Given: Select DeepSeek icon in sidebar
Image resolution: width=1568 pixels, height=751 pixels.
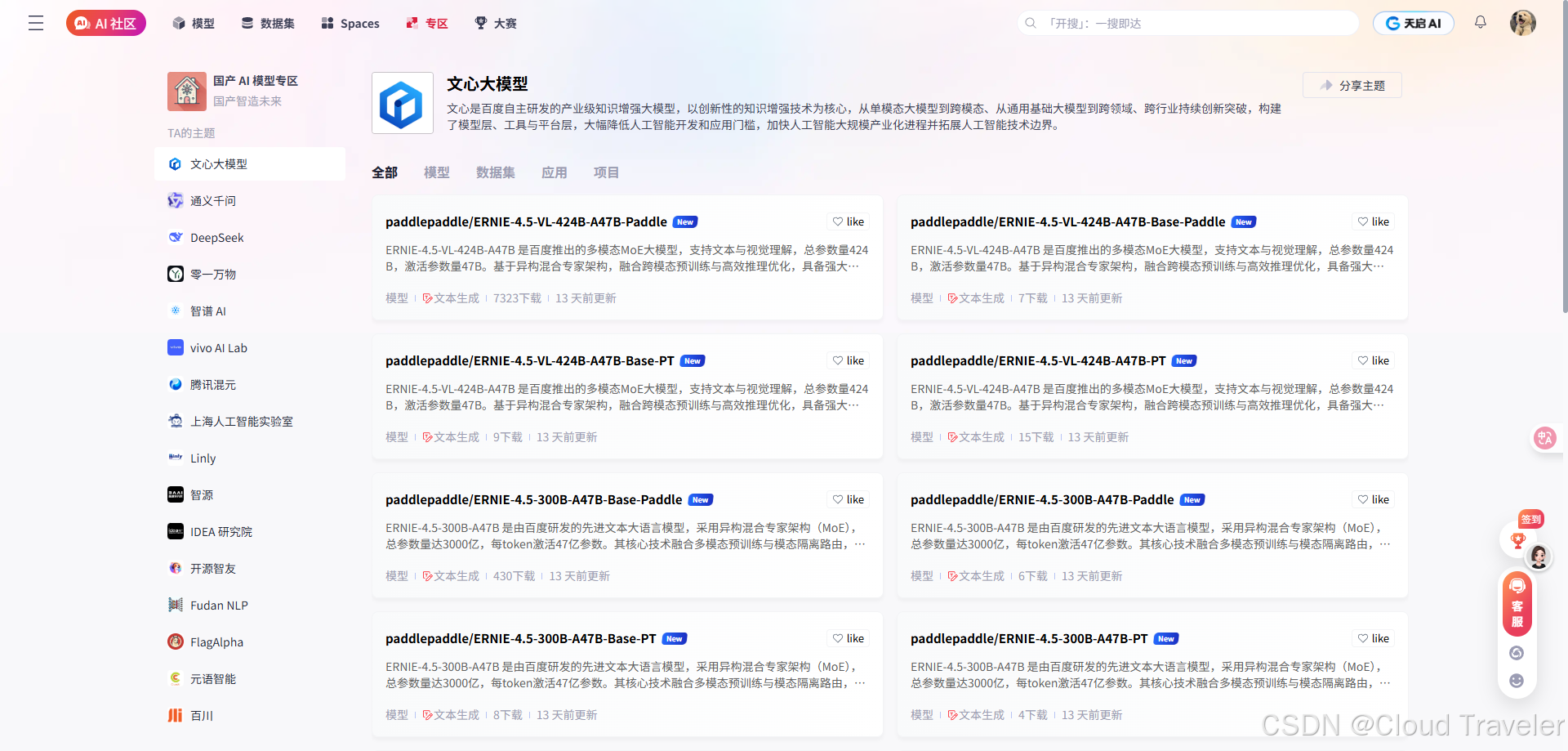Looking at the screenshot, I should tap(176, 237).
